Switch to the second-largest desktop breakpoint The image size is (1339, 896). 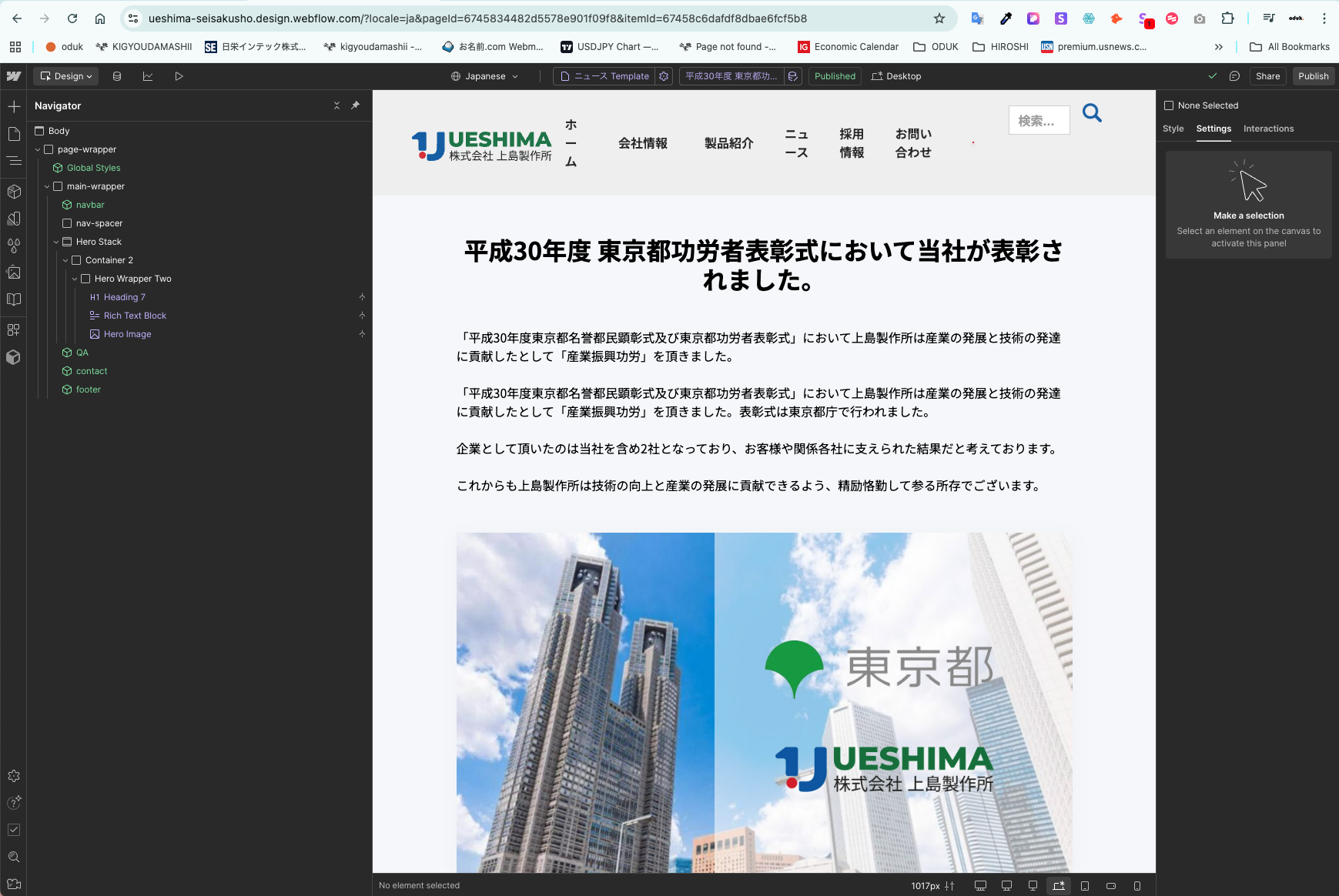[1006, 885]
